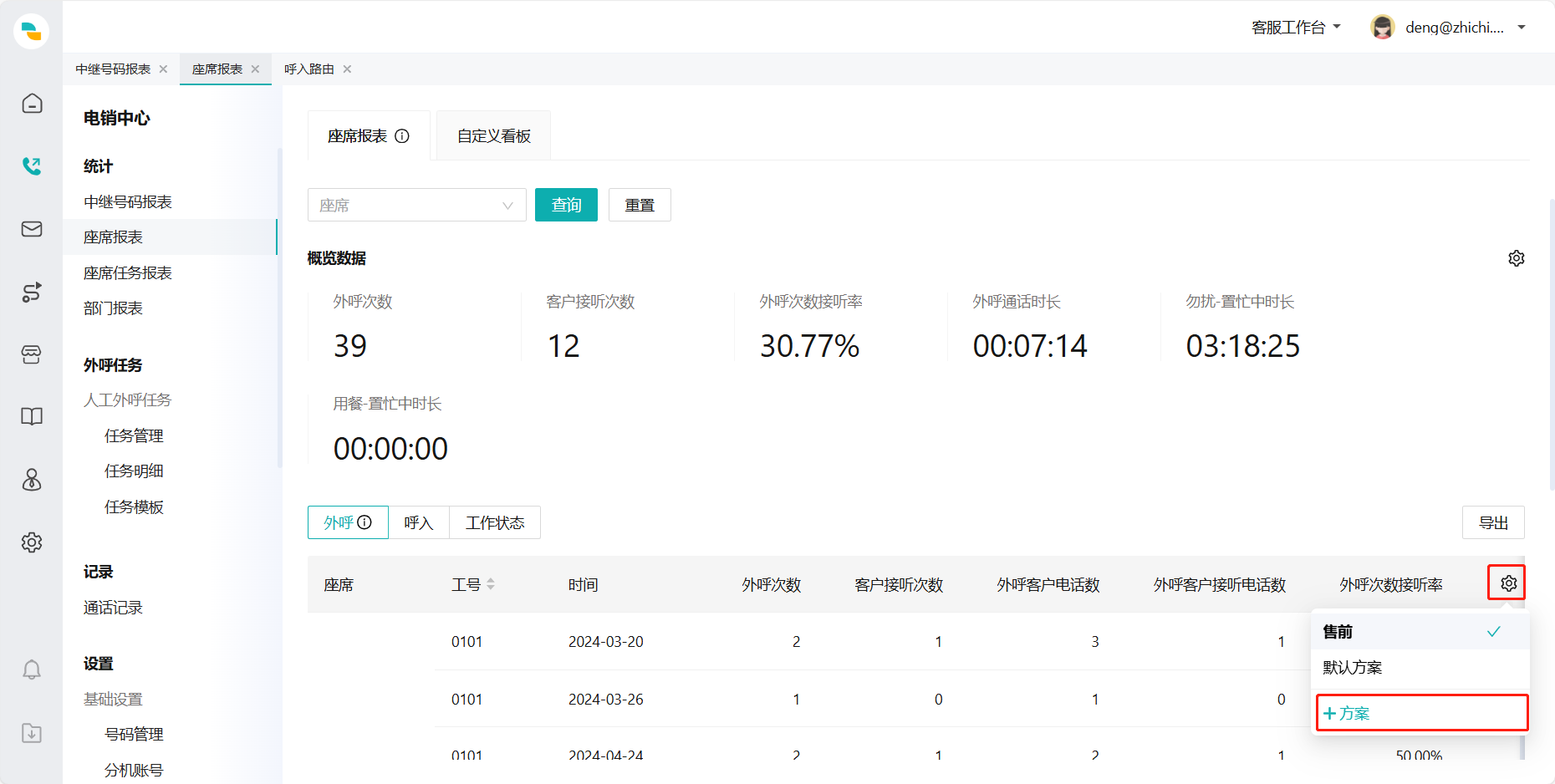Viewport: 1555px width, 784px height.
Task: Open the knowledge book sidebar icon
Action: tap(32, 417)
